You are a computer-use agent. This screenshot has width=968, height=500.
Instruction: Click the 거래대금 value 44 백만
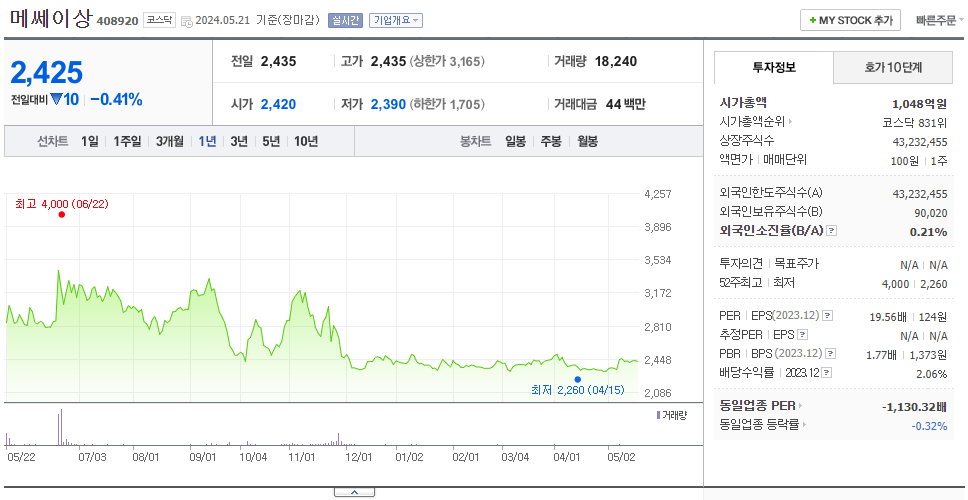[x=625, y=104]
